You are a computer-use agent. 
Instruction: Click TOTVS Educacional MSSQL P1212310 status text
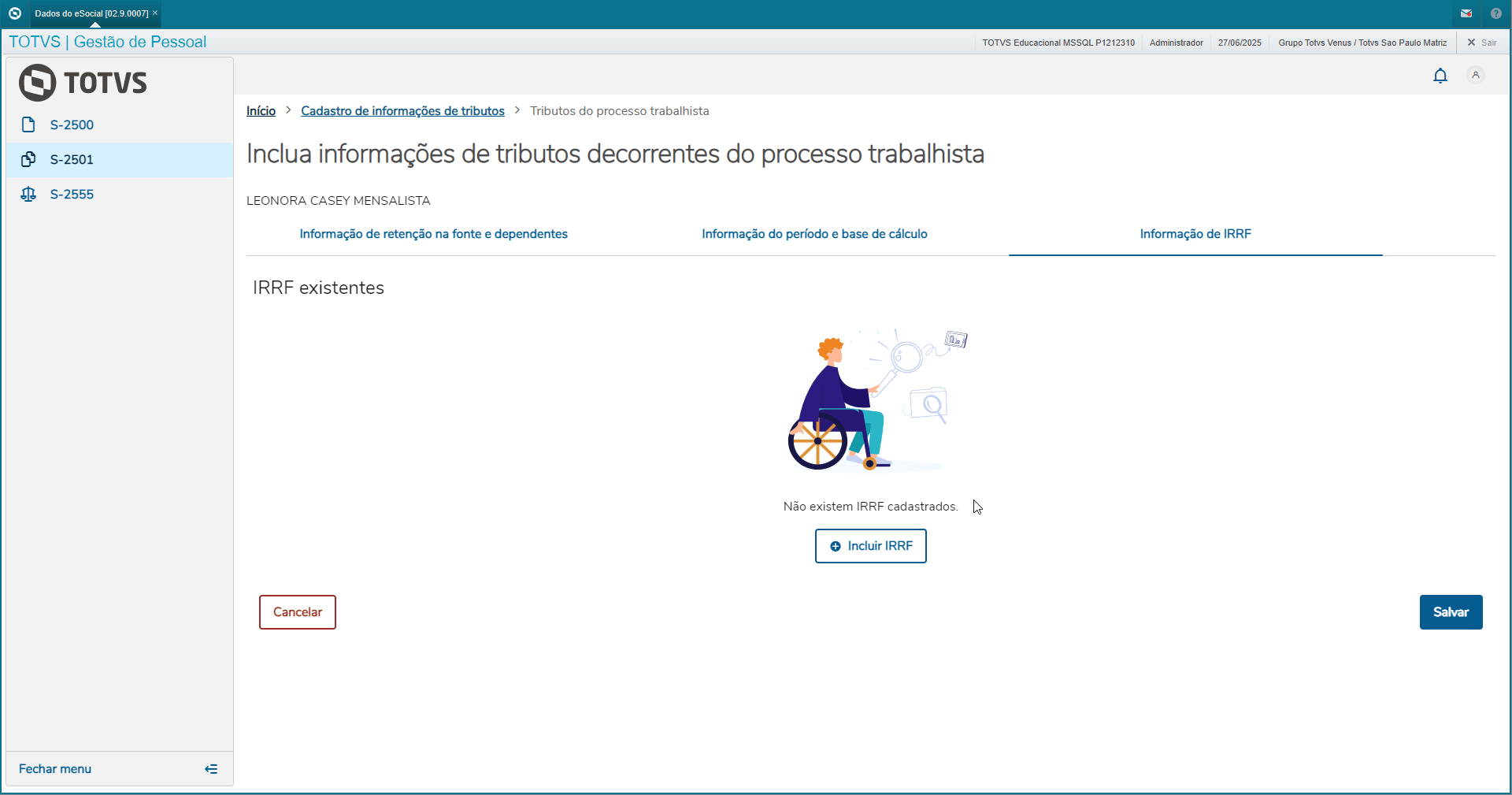1058,43
